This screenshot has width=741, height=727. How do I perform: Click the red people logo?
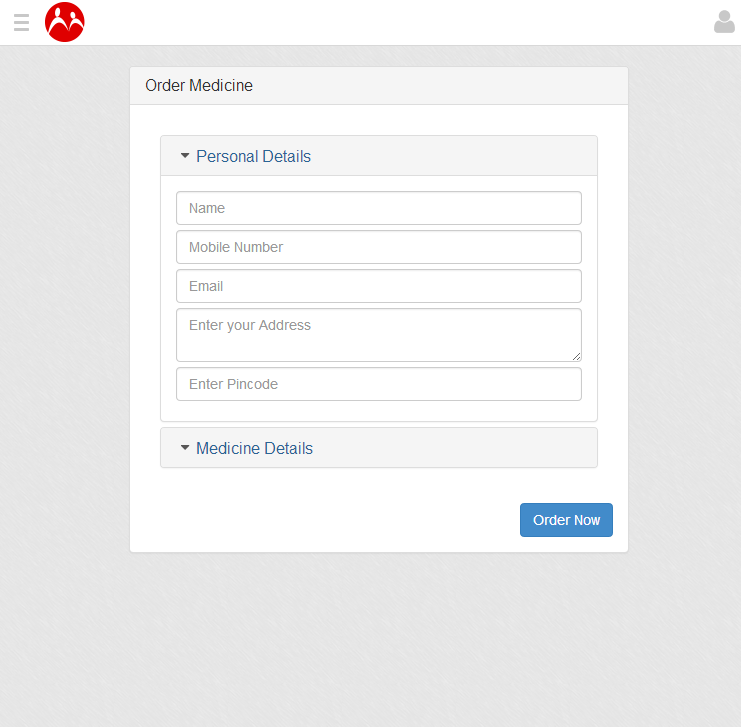click(65, 22)
